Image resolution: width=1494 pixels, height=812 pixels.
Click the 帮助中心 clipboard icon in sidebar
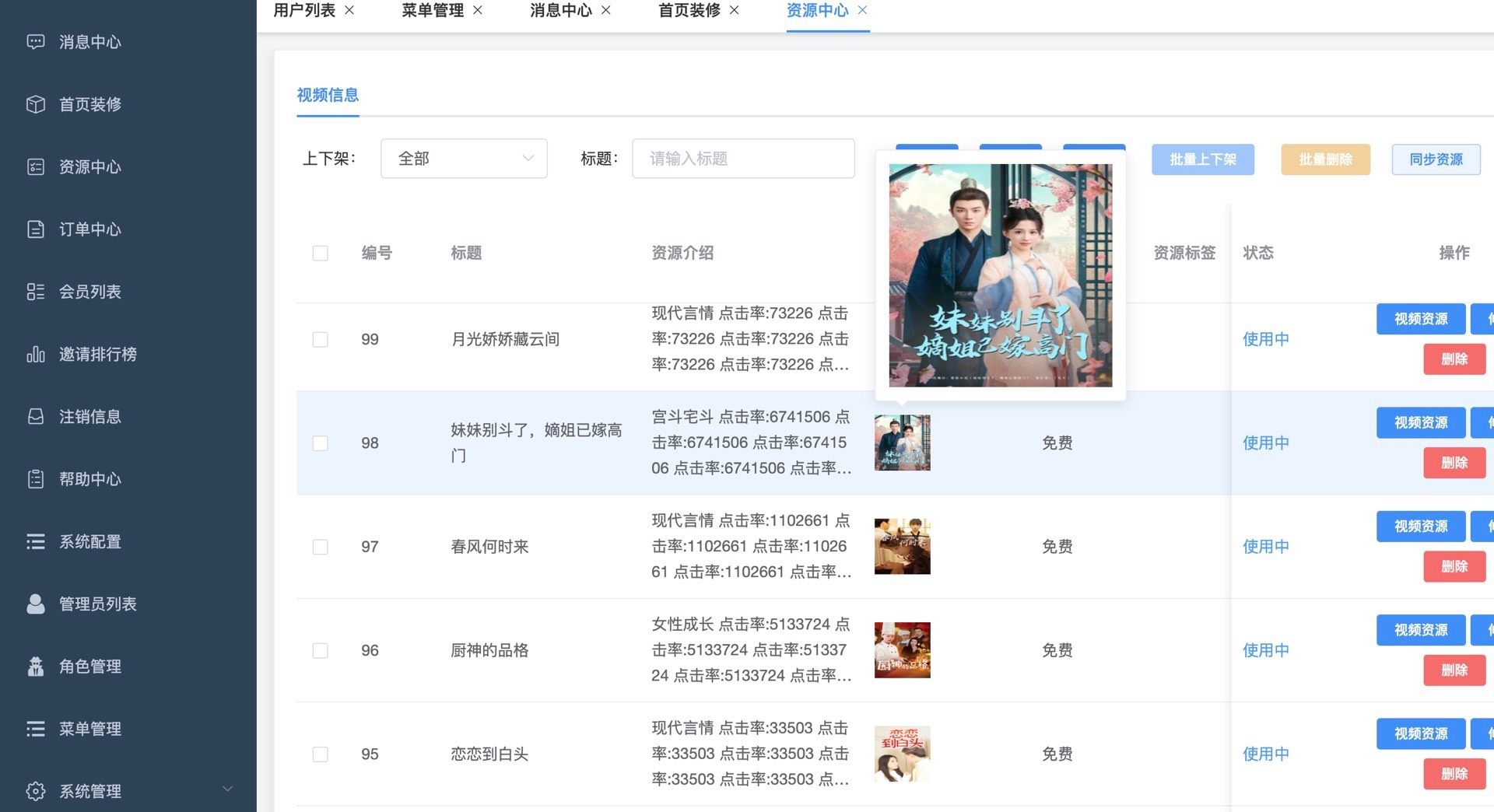pos(36,479)
